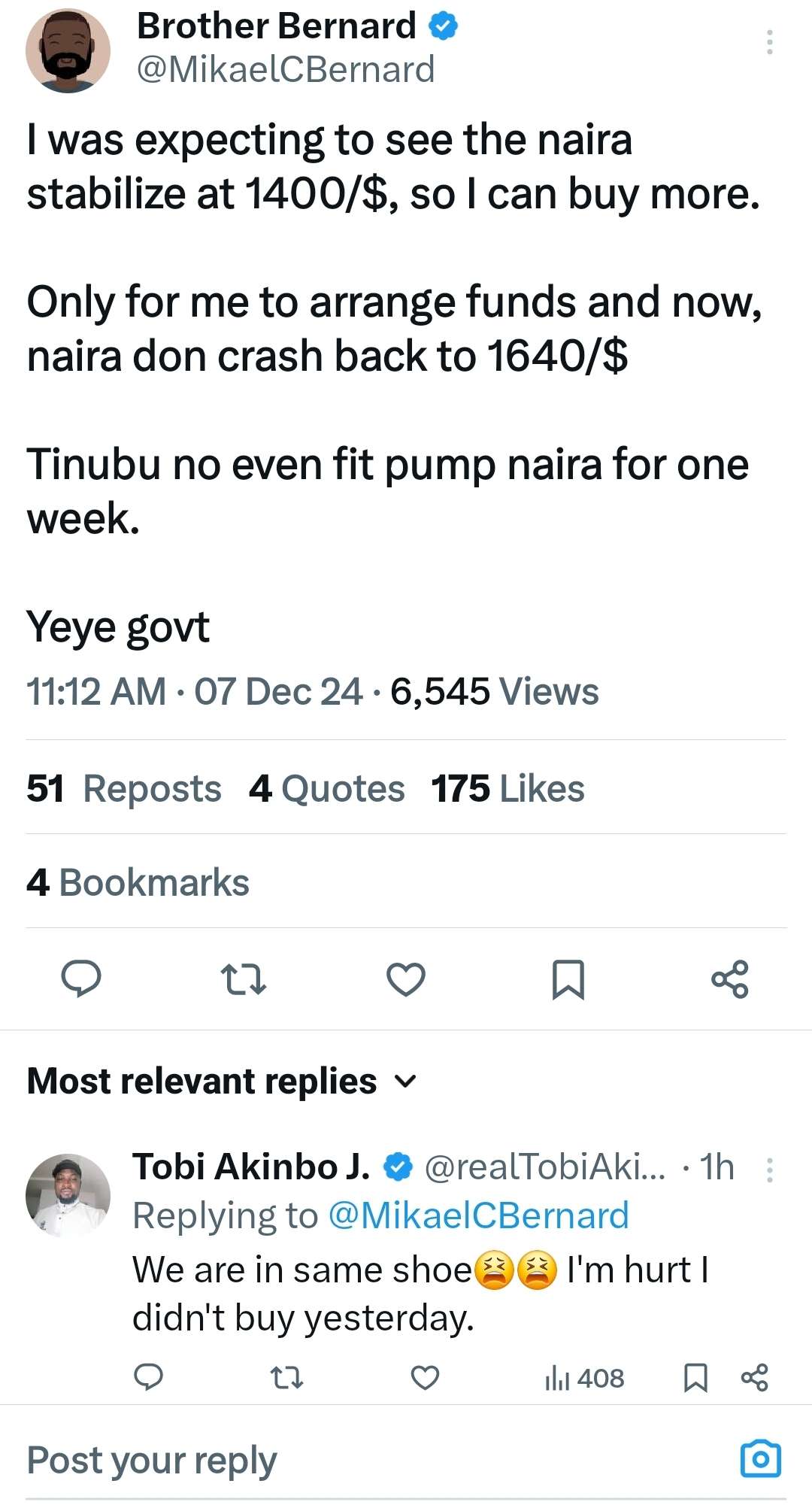Open the @MikaelCBernard mention link in reply
Image resolution: width=812 pixels, height=1511 pixels.
pos(479,1216)
